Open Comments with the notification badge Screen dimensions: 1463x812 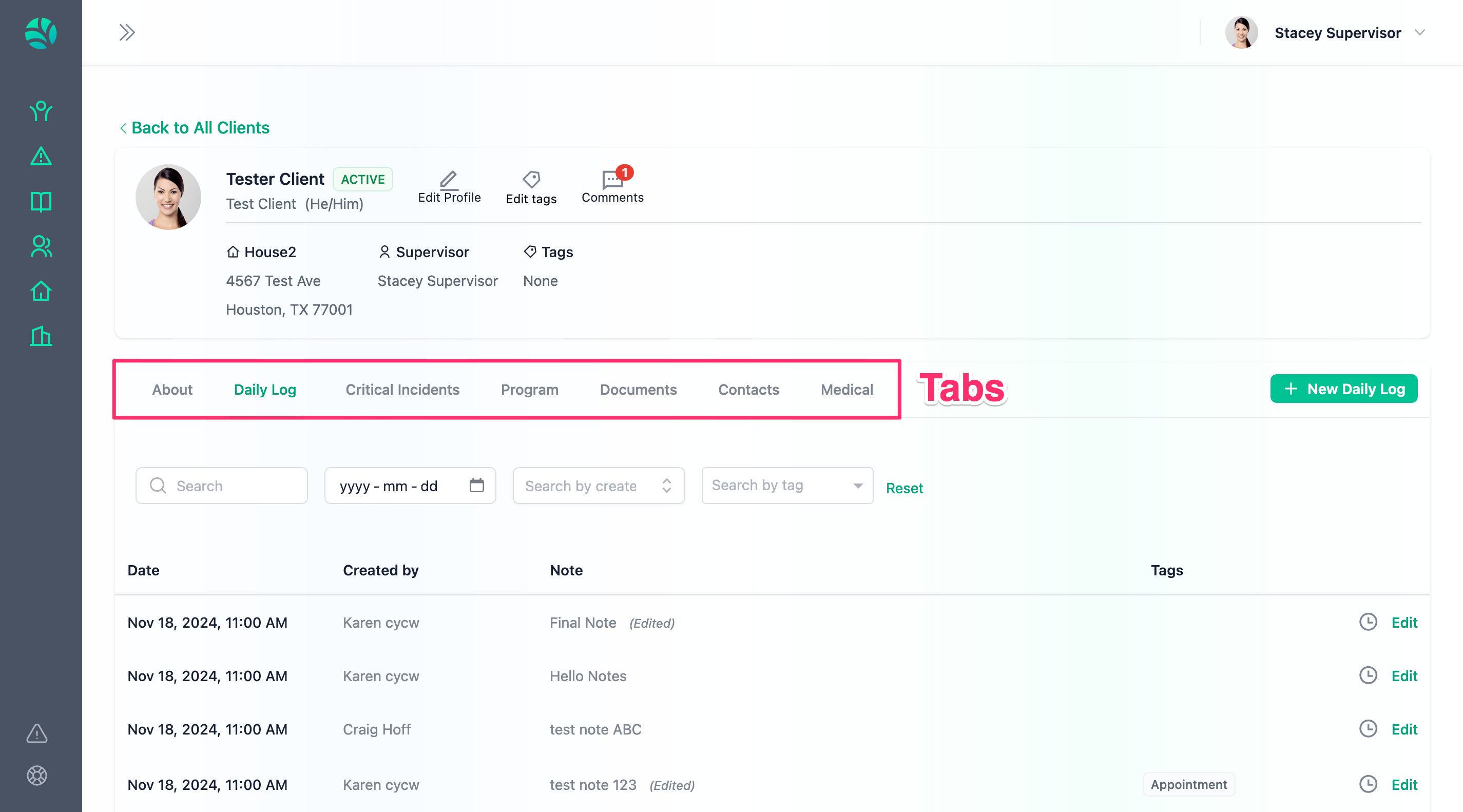pyautogui.click(x=612, y=180)
